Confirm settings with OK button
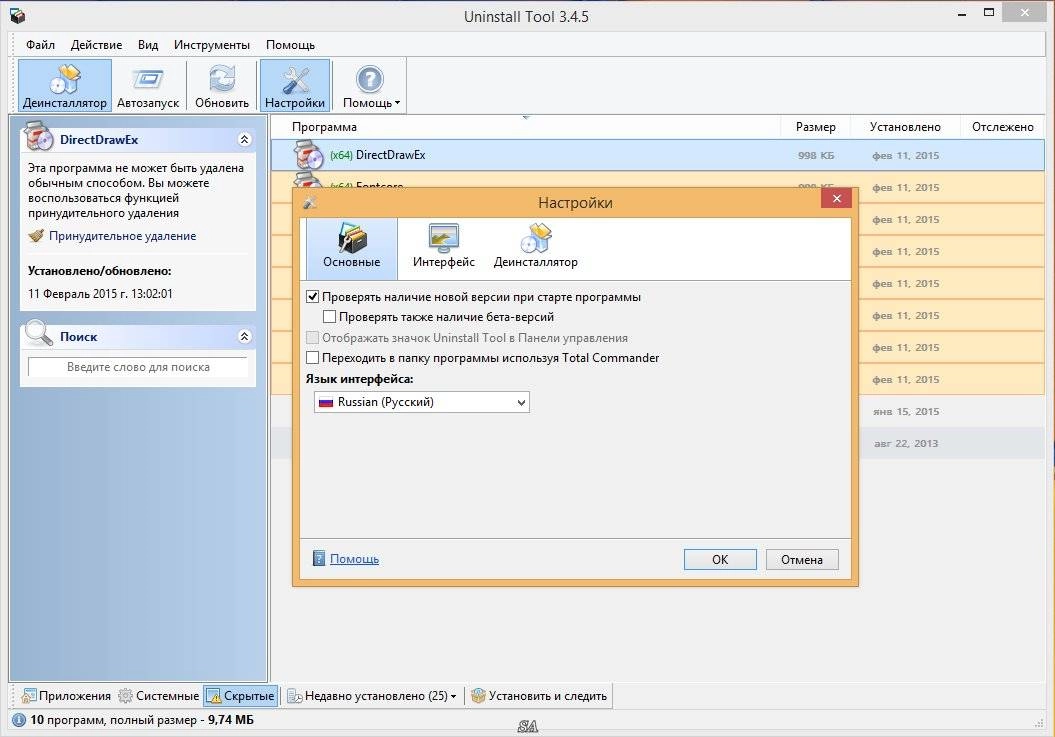Viewport: 1055px width, 737px height. (x=720, y=560)
